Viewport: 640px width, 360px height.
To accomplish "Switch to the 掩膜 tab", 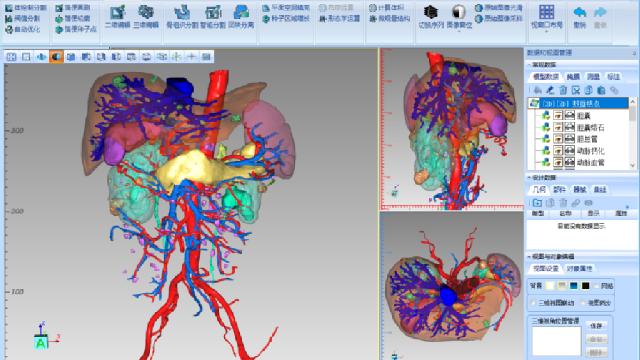I will coord(573,77).
